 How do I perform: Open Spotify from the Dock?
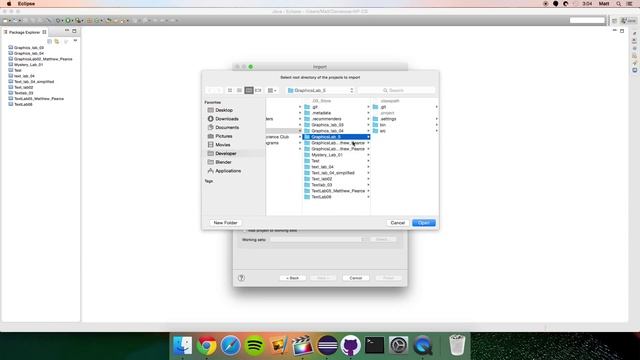coord(255,345)
